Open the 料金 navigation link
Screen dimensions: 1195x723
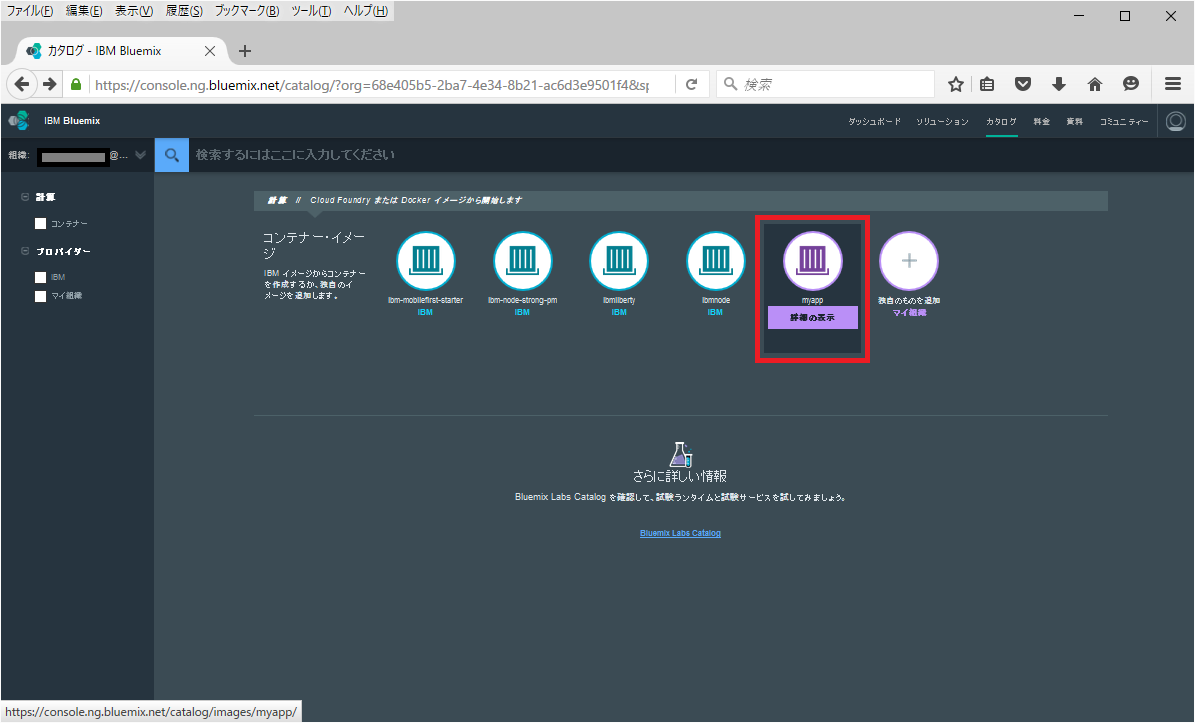click(1042, 122)
